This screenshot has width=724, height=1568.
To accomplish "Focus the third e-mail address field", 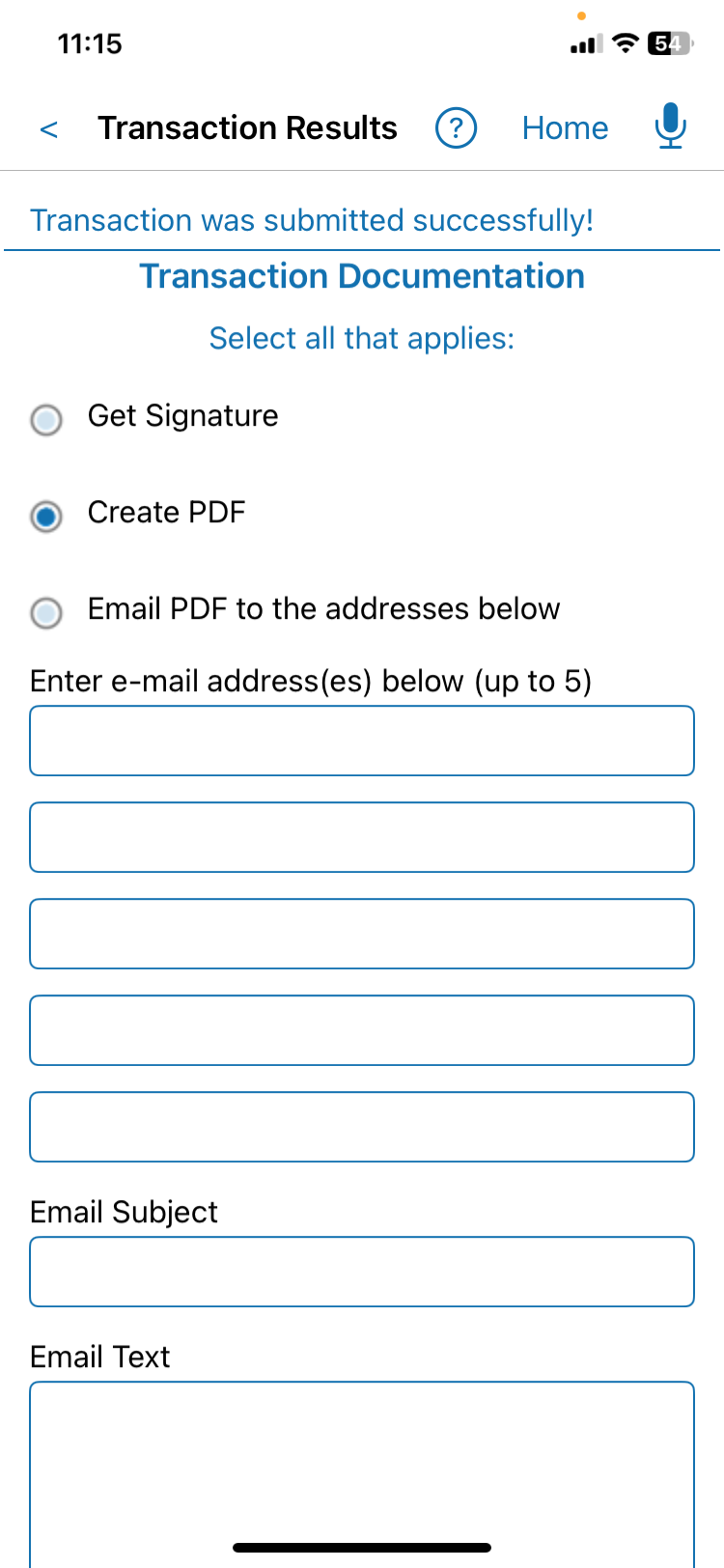I will (362, 934).
